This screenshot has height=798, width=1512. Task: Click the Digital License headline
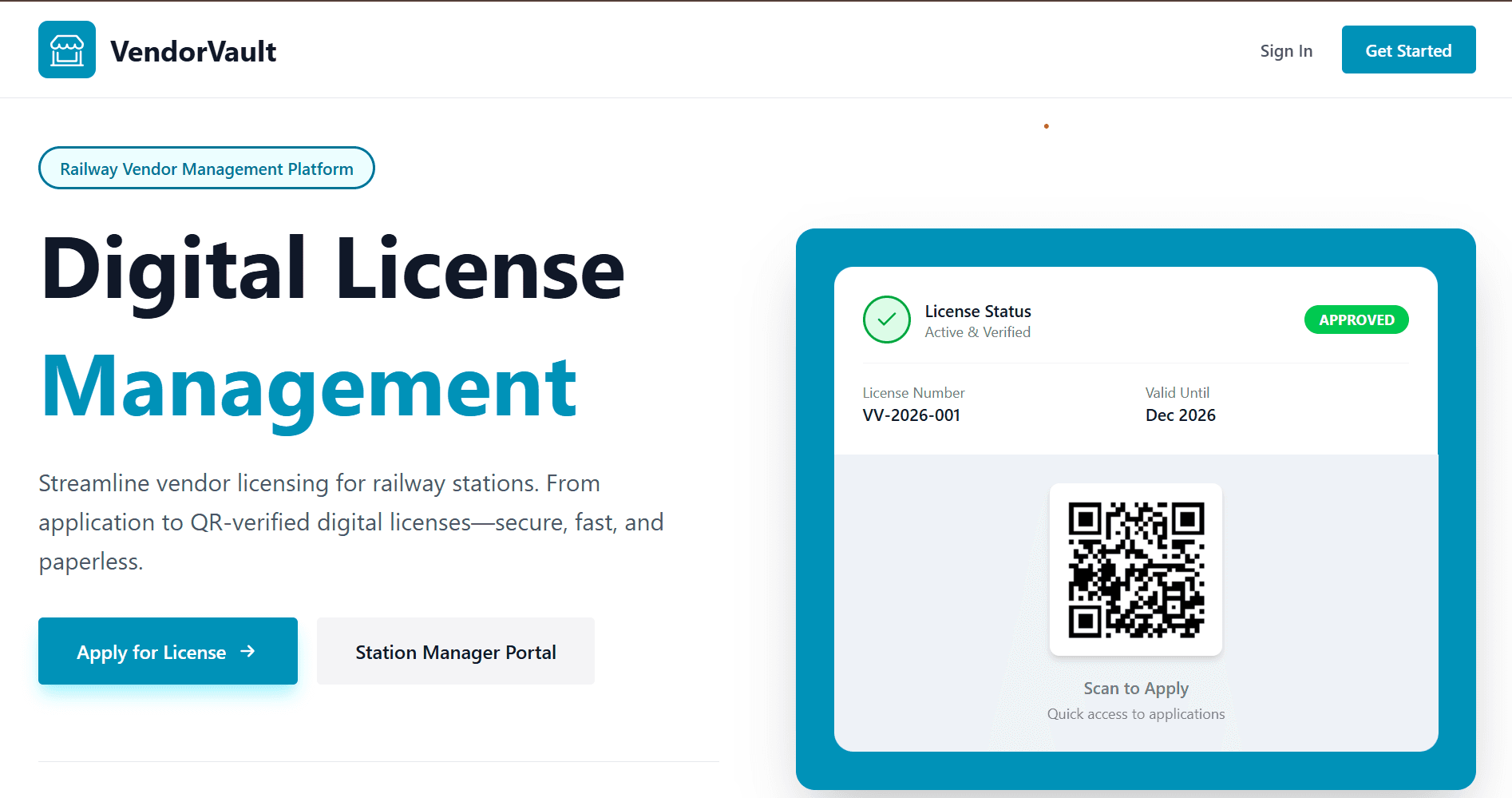point(332,270)
